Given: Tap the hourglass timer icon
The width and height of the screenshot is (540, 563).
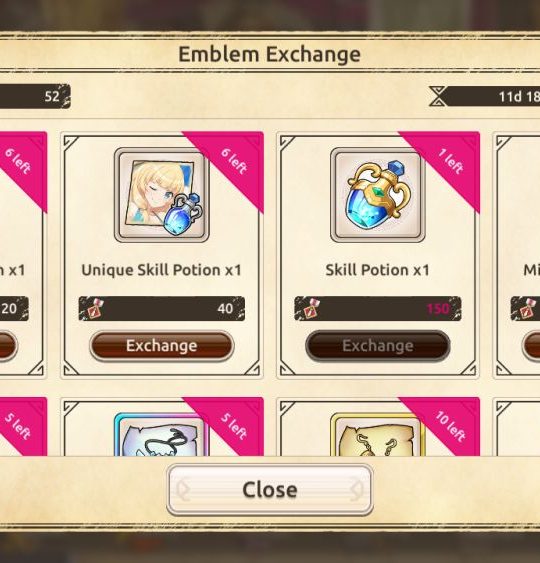Looking at the screenshot, I should [x=438, y=96].
